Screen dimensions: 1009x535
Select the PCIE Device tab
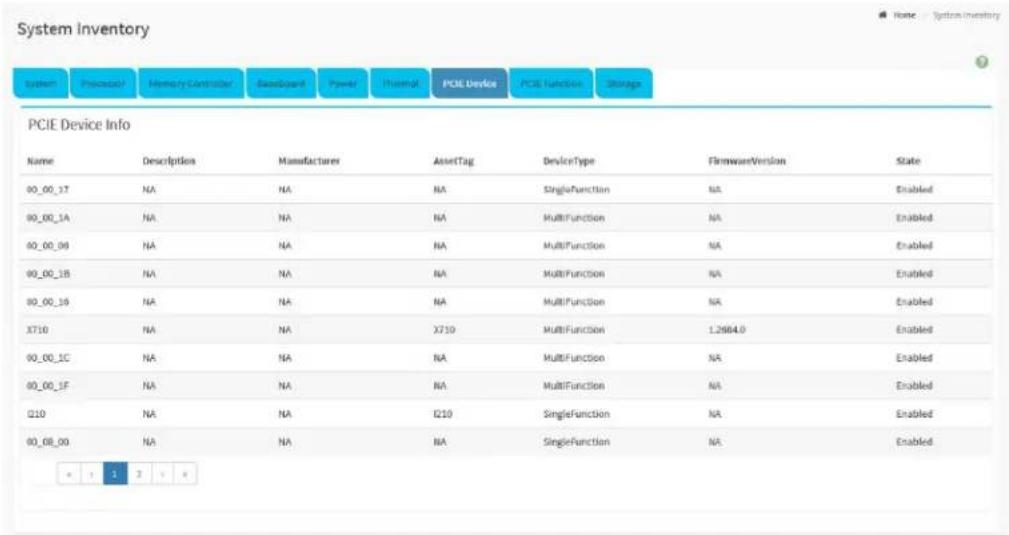[x=470, y=84]
